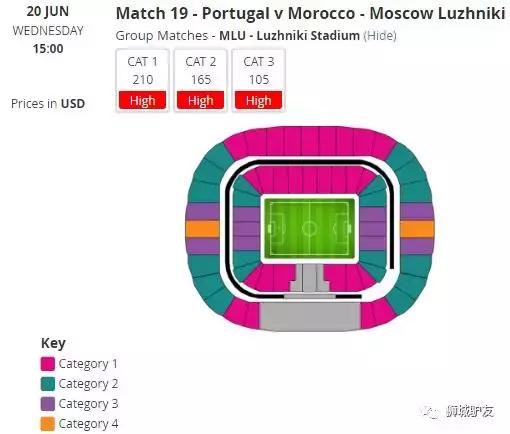Click the Hide link beside Luzhniki Stadium

point(380,36)
